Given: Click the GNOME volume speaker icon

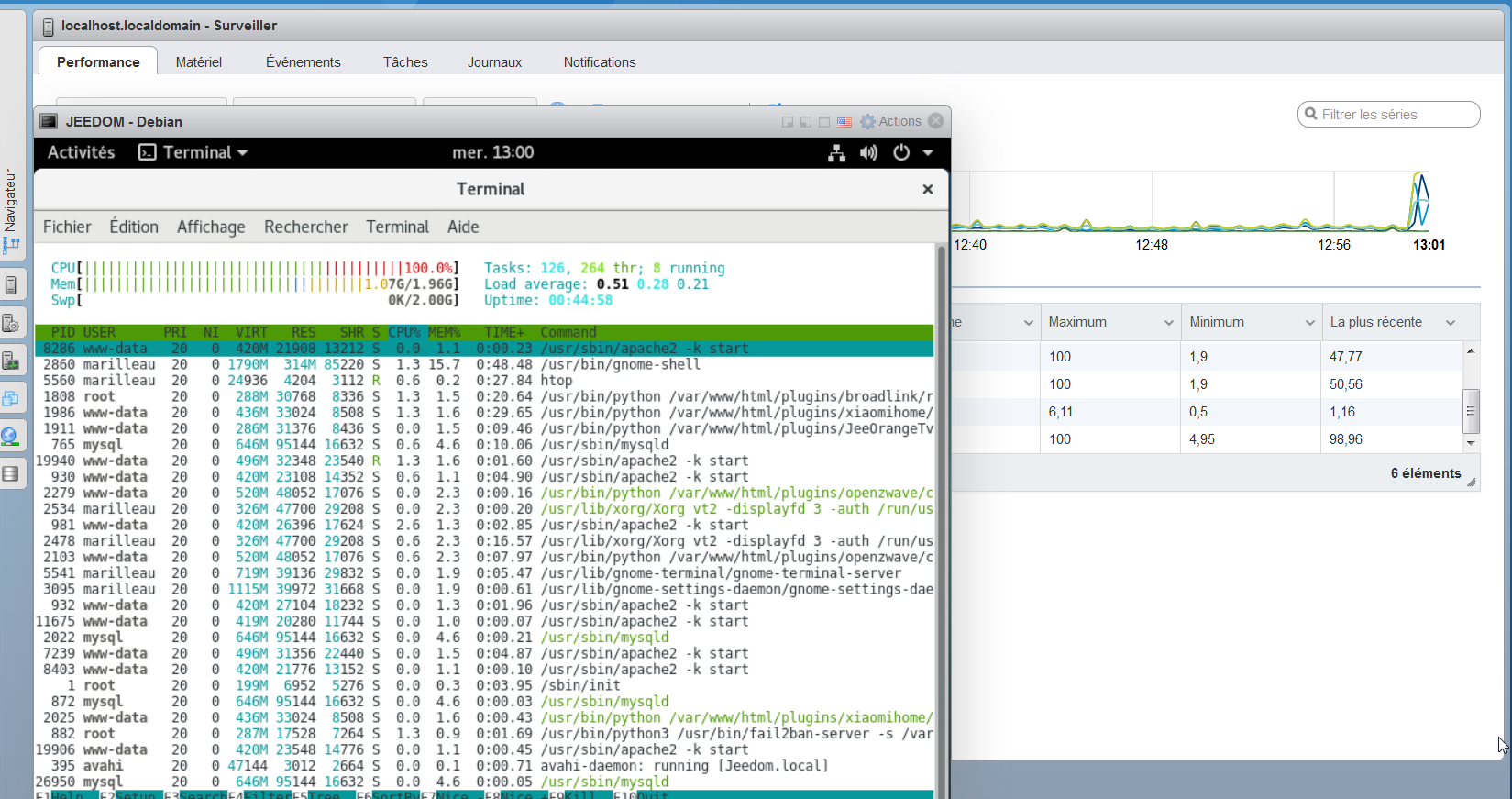Looking at the screenshot, I should tap(868, 153).
